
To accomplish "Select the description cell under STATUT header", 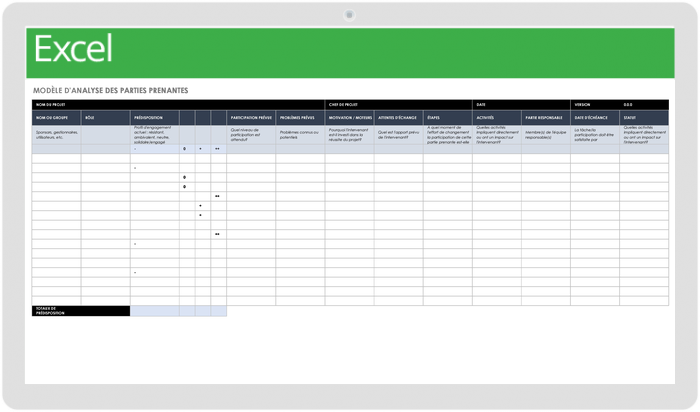I will [644, 135].
